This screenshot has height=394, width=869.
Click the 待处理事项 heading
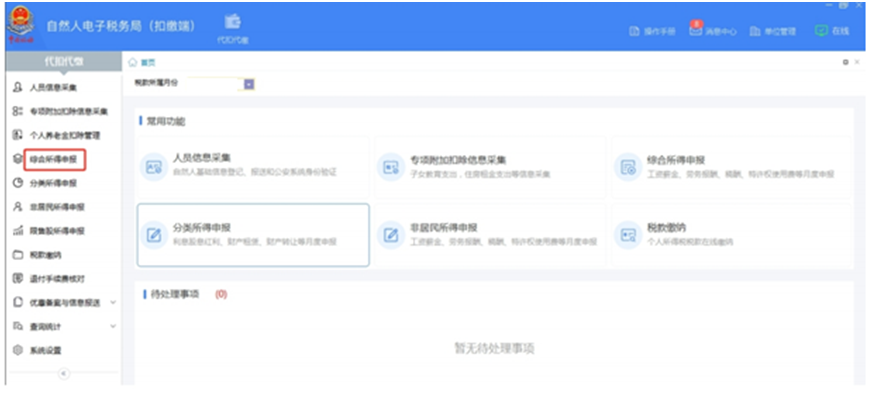pyautogui.click(x=174, y=294)
